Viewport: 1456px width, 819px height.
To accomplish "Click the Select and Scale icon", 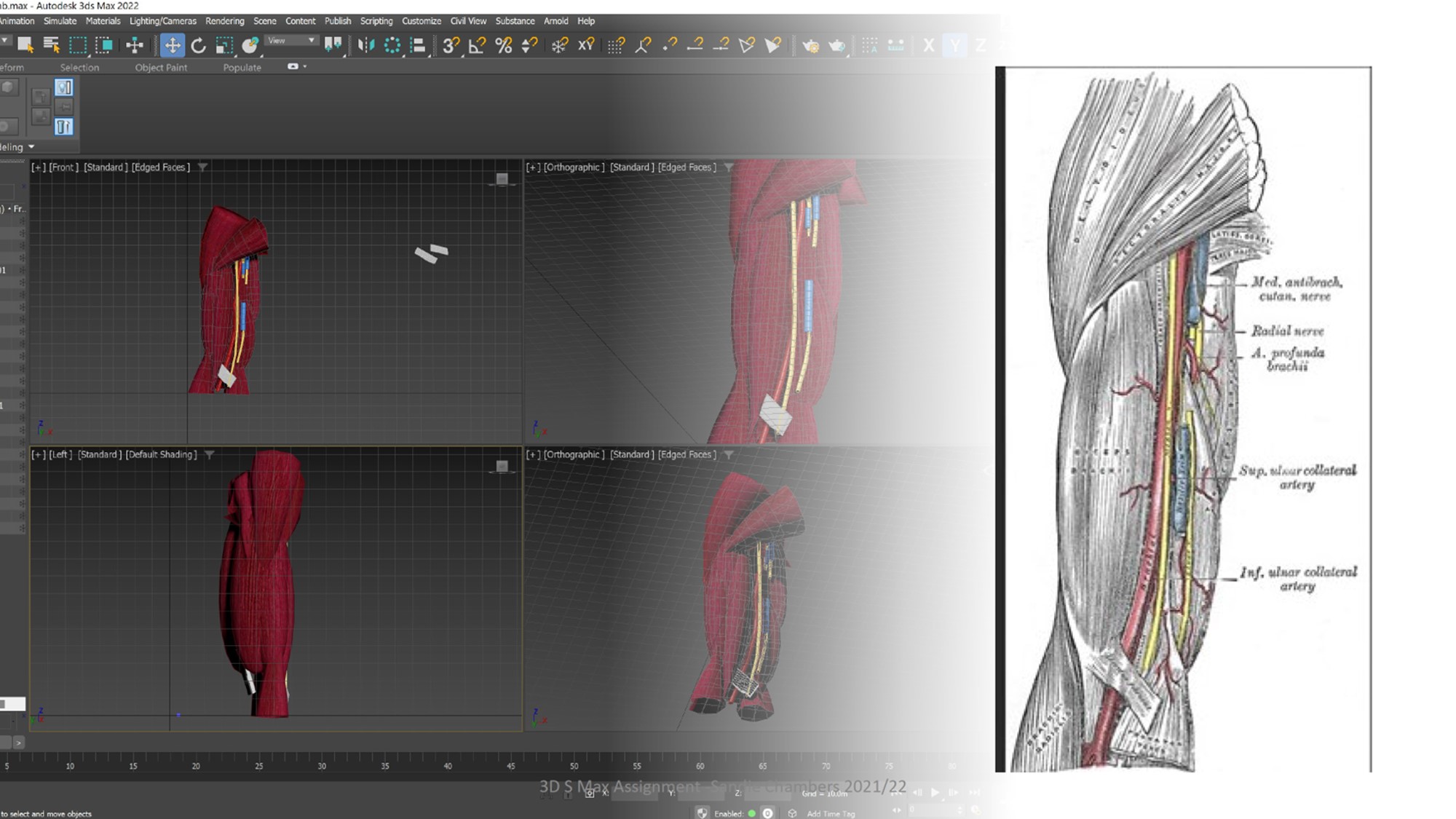I will (x=226, y=45).
